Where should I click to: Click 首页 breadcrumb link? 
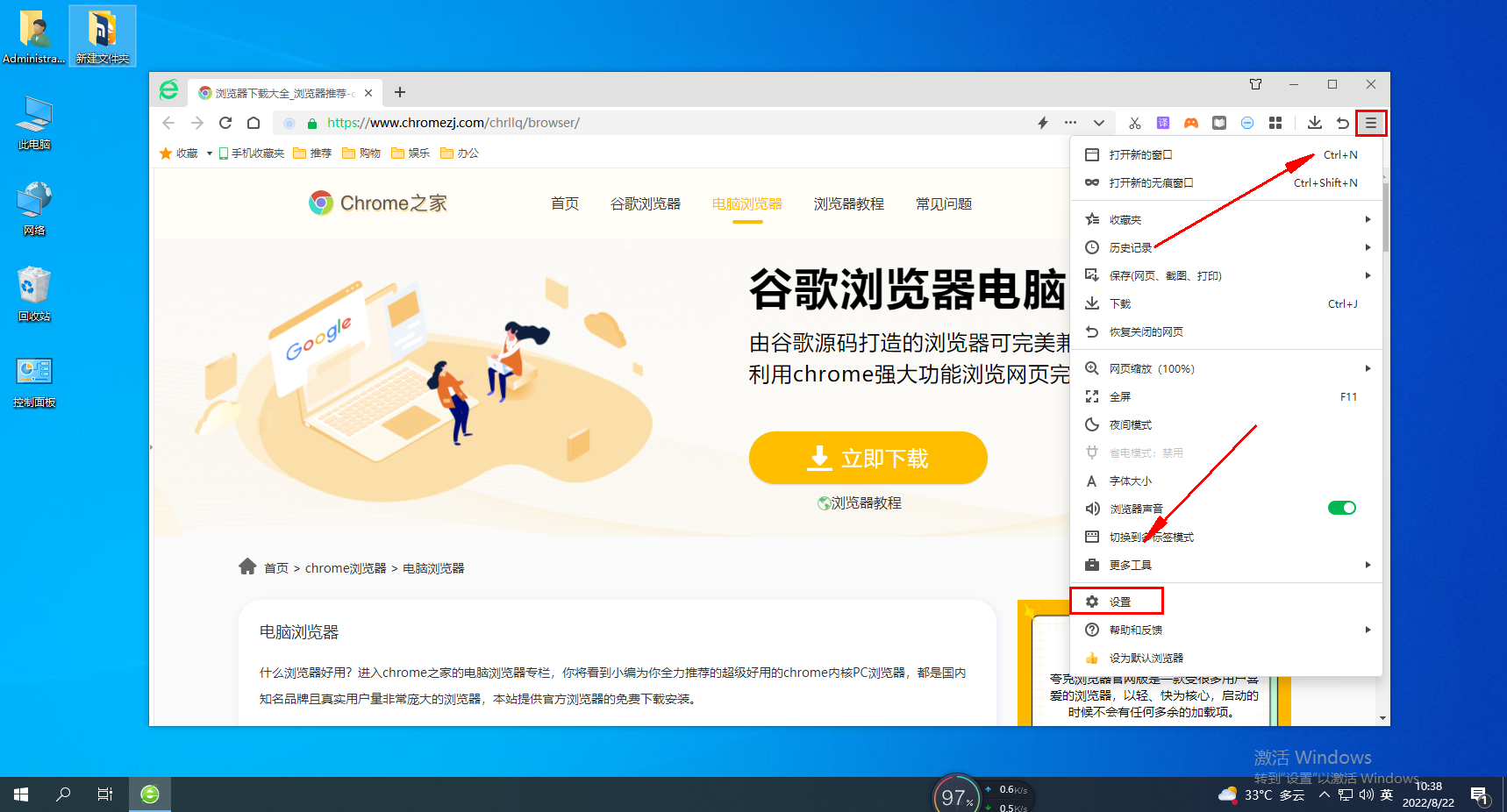tap(276, 568)
